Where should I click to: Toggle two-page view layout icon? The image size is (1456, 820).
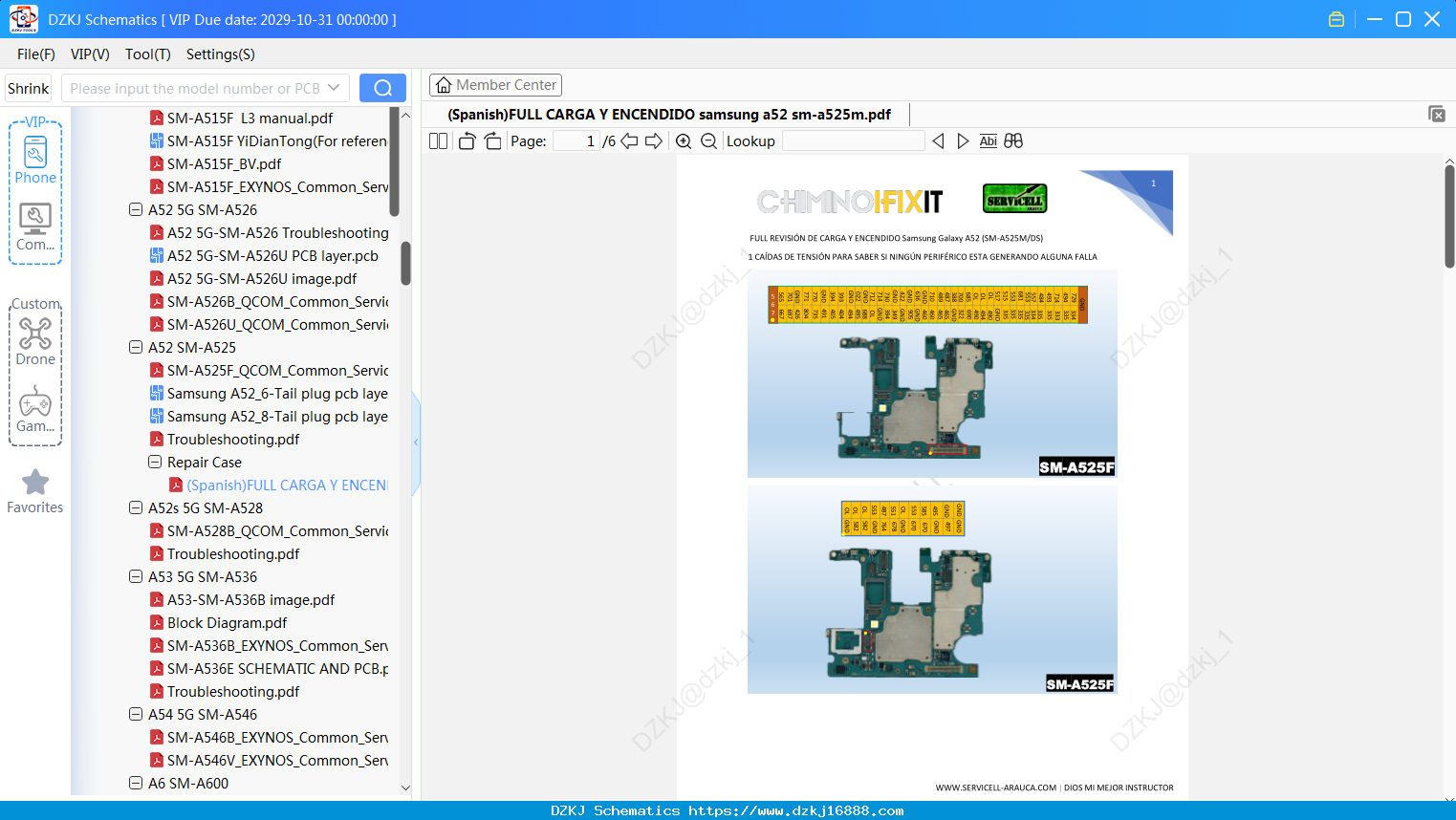tap(438, 141)
